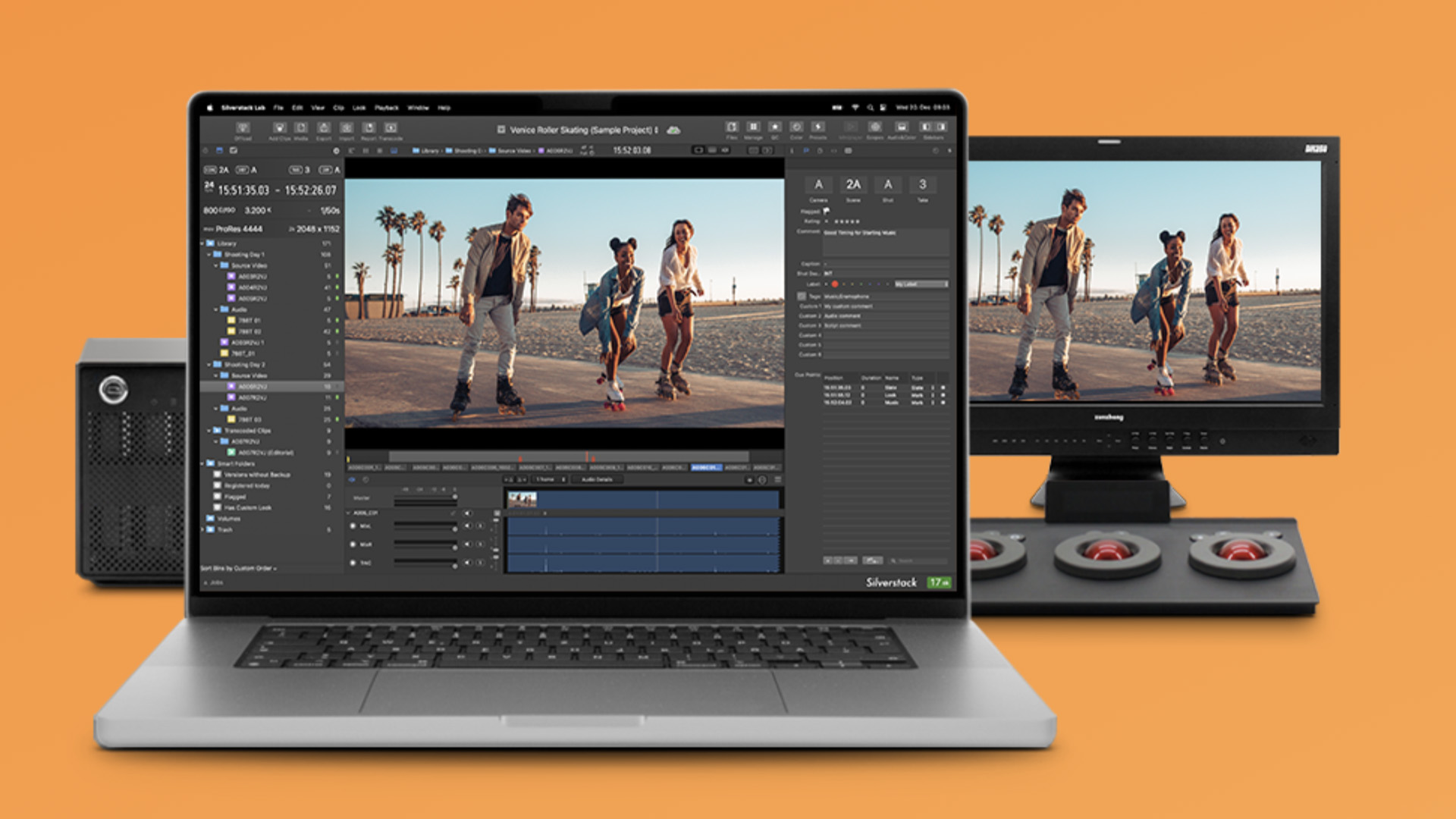Click the Add Clips toolbar icon

(x=279, y=128)
